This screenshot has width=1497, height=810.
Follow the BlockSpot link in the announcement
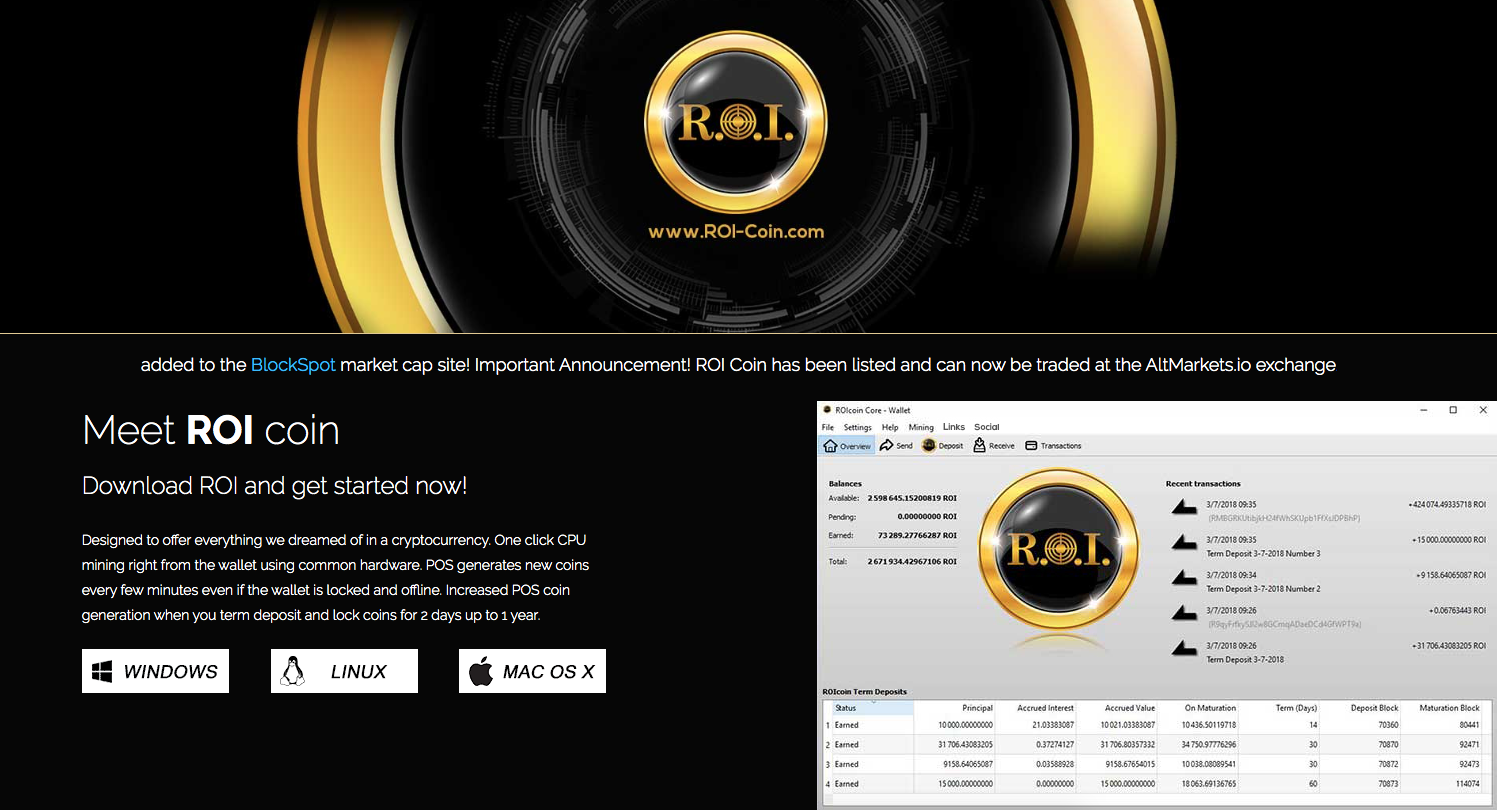[x=293, y=365]
